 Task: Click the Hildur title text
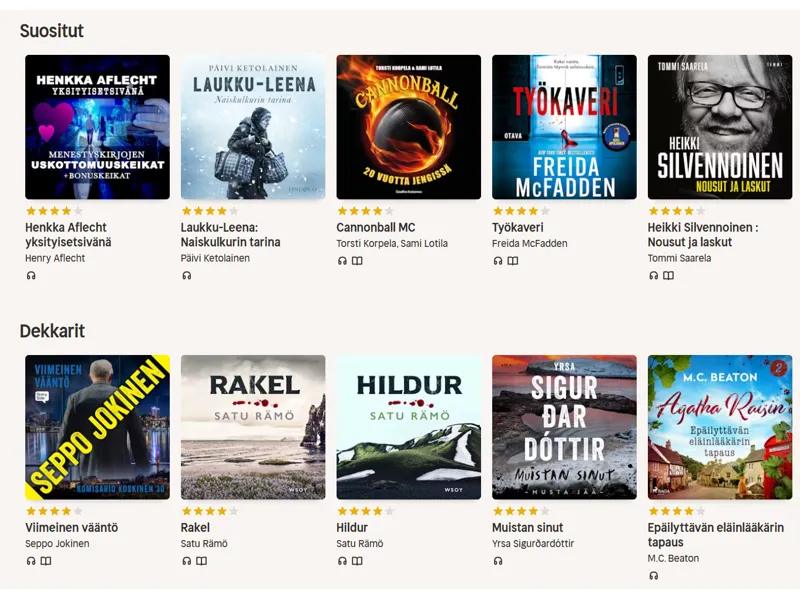(x=352, y=528)
